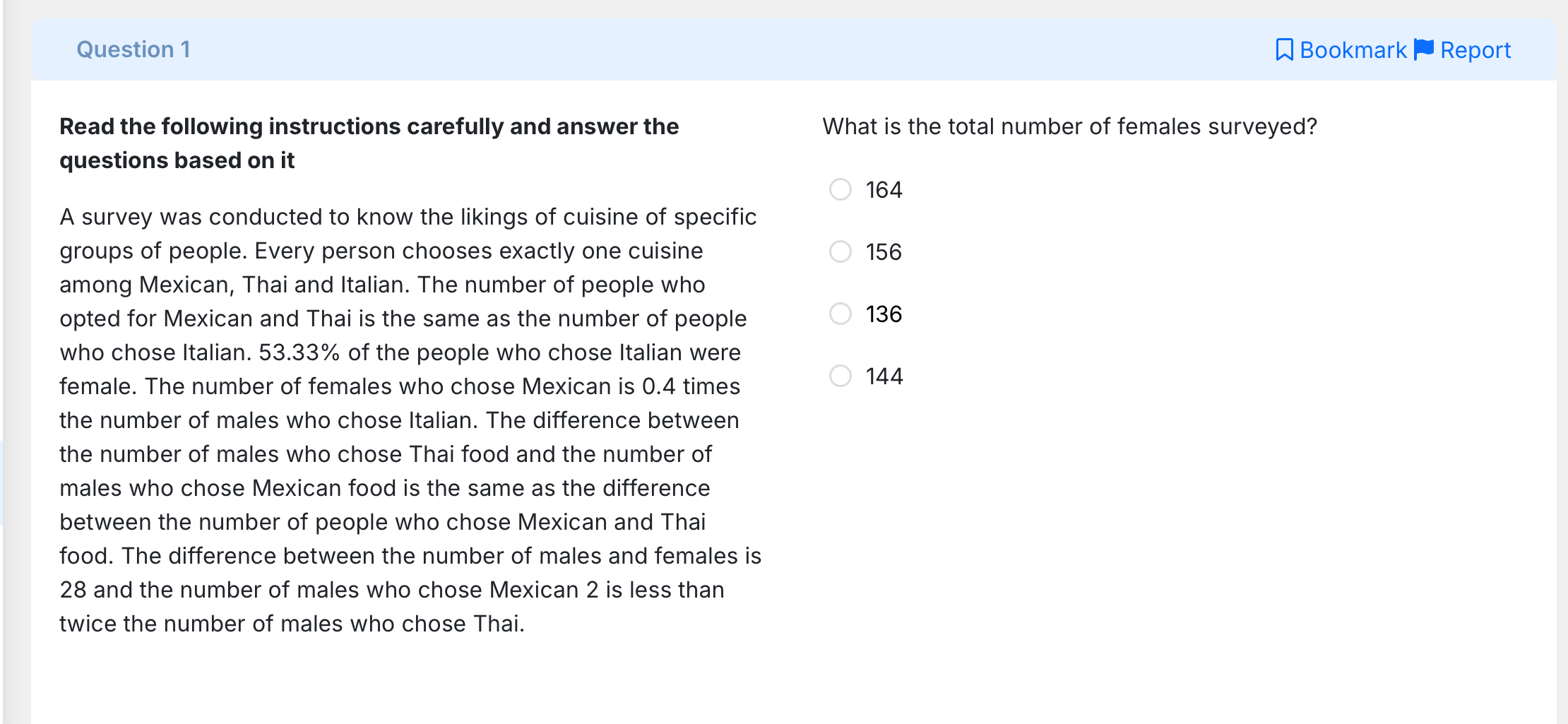
Task: Click the survey passage opening line
Action: click(408, 217)
